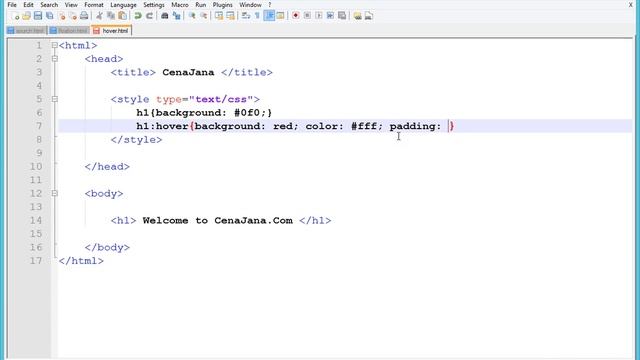Click the closing </html> tag on line 17

click(81, 261)
